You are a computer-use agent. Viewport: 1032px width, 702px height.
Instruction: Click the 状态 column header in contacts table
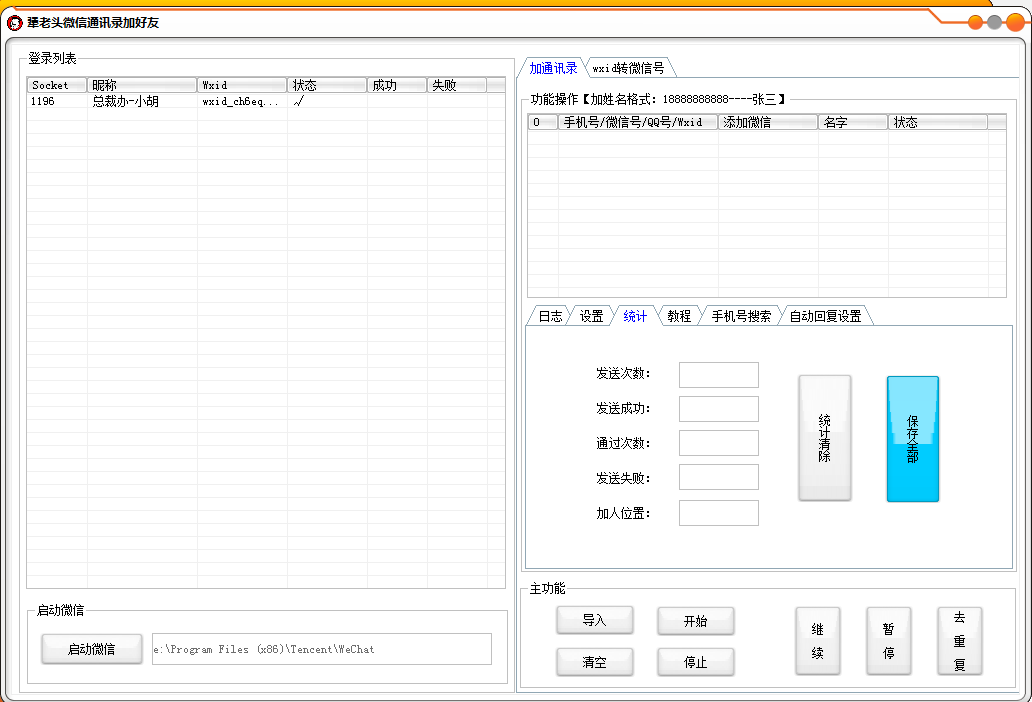938,122
